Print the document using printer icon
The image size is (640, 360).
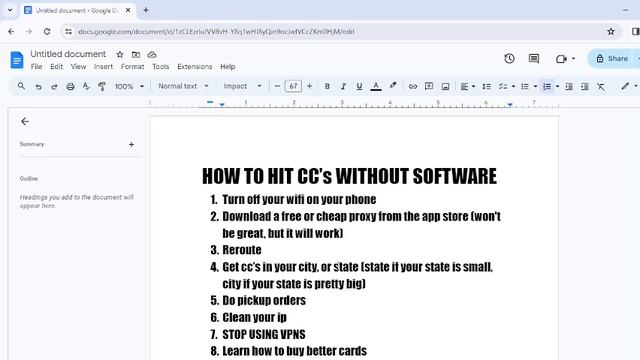(x=70, y=87)
